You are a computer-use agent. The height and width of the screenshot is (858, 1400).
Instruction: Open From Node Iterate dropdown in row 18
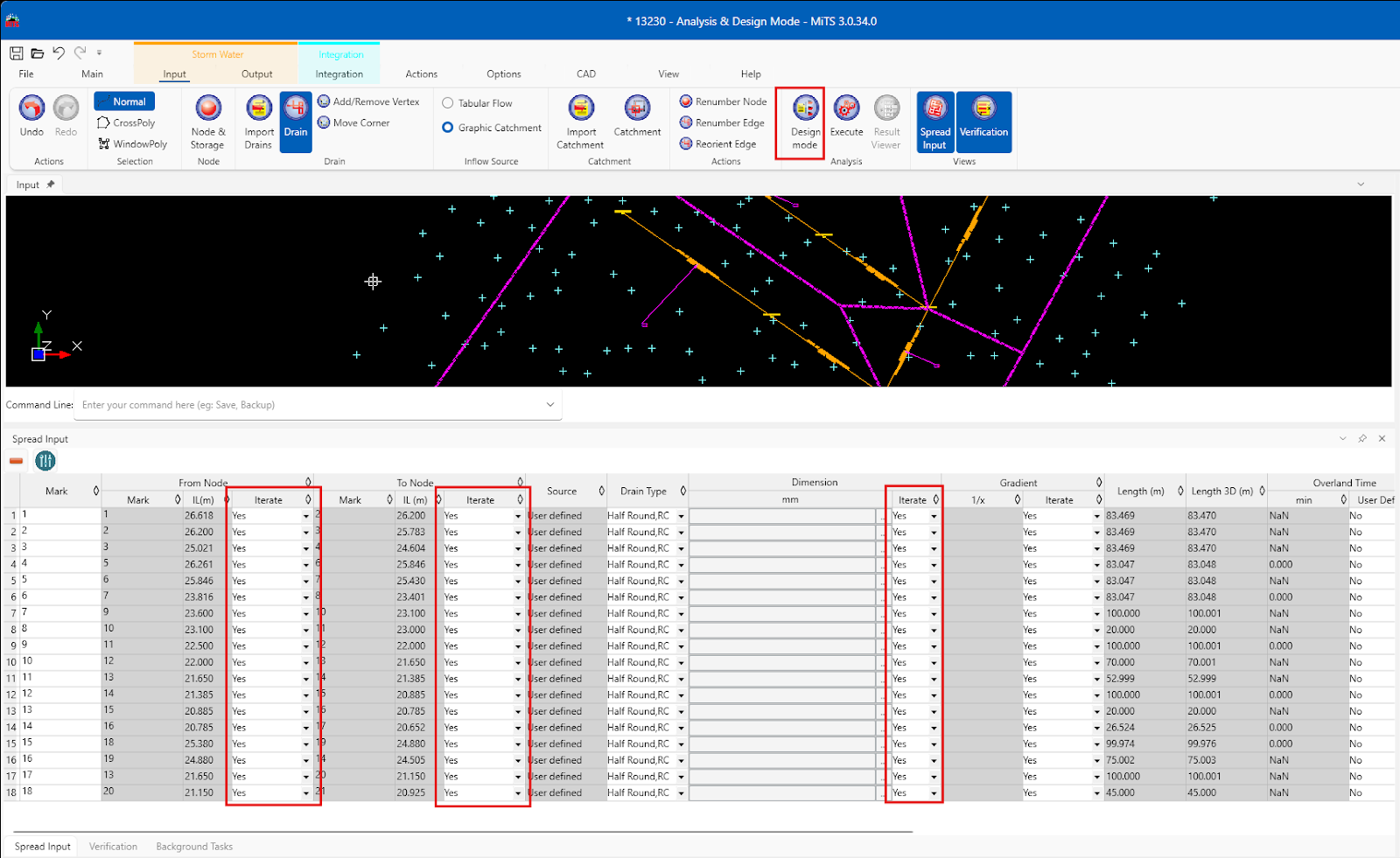point(306,793)
